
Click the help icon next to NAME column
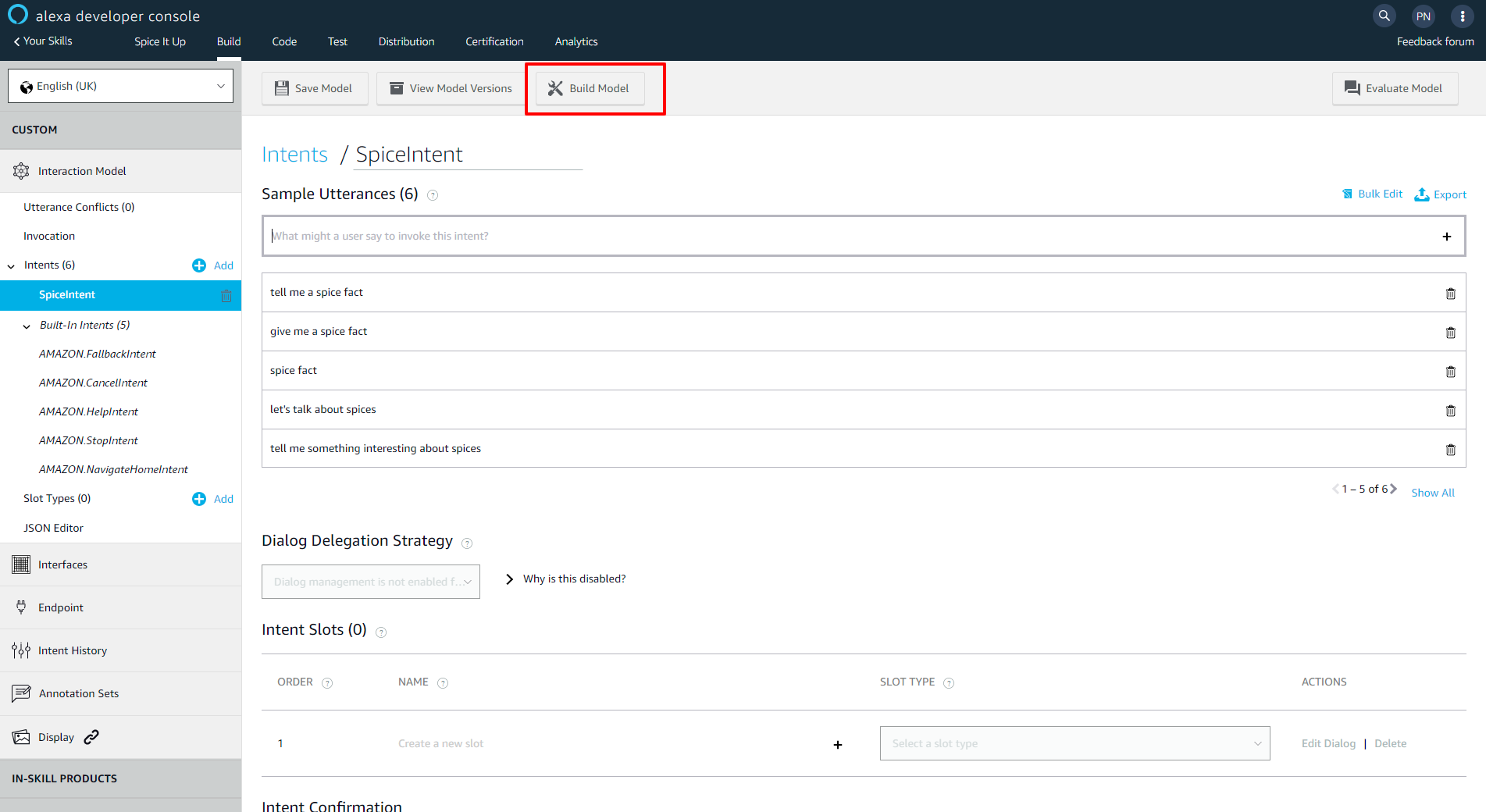pos(443,683)
